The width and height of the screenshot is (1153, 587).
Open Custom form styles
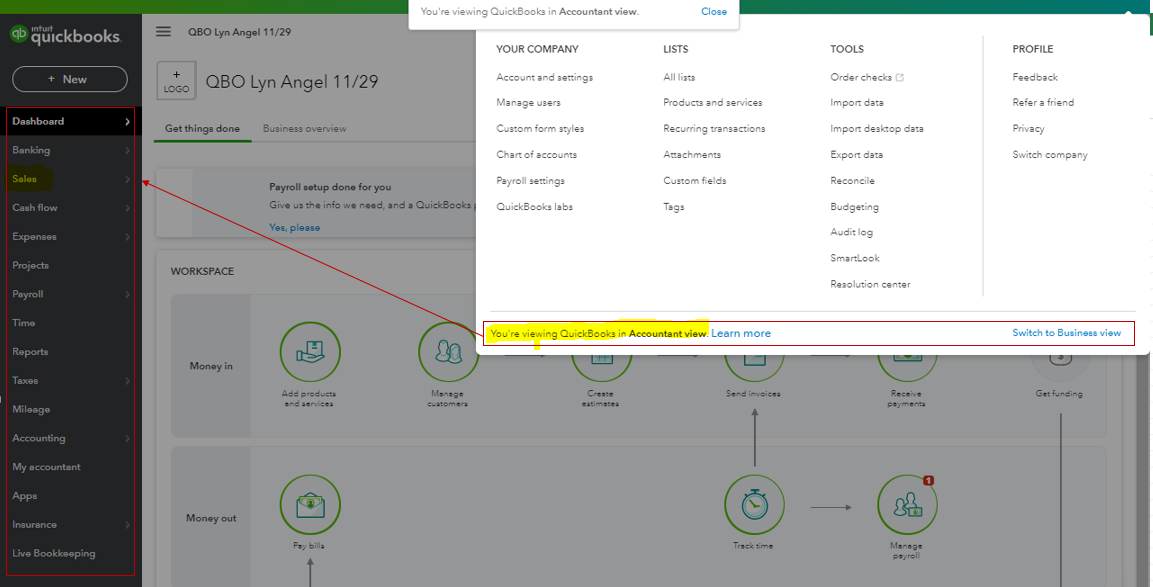click(540, 129)
